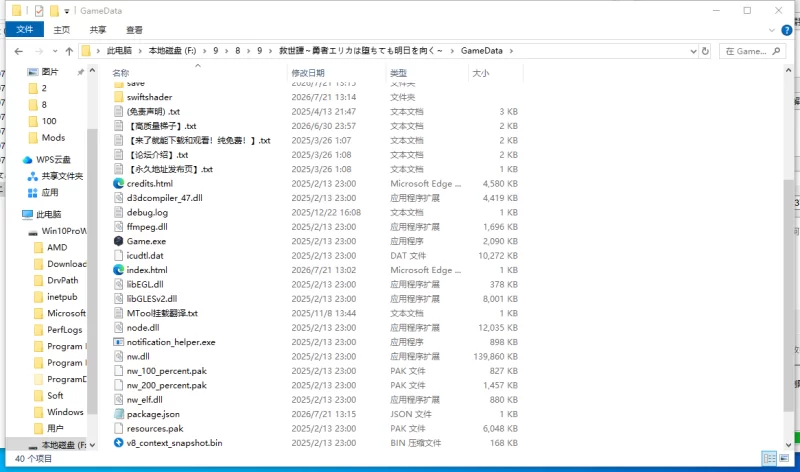The height and width of the screenshot is (472, 800).
Task: Switch to details view icon in status bar
Action: point(769,458)
